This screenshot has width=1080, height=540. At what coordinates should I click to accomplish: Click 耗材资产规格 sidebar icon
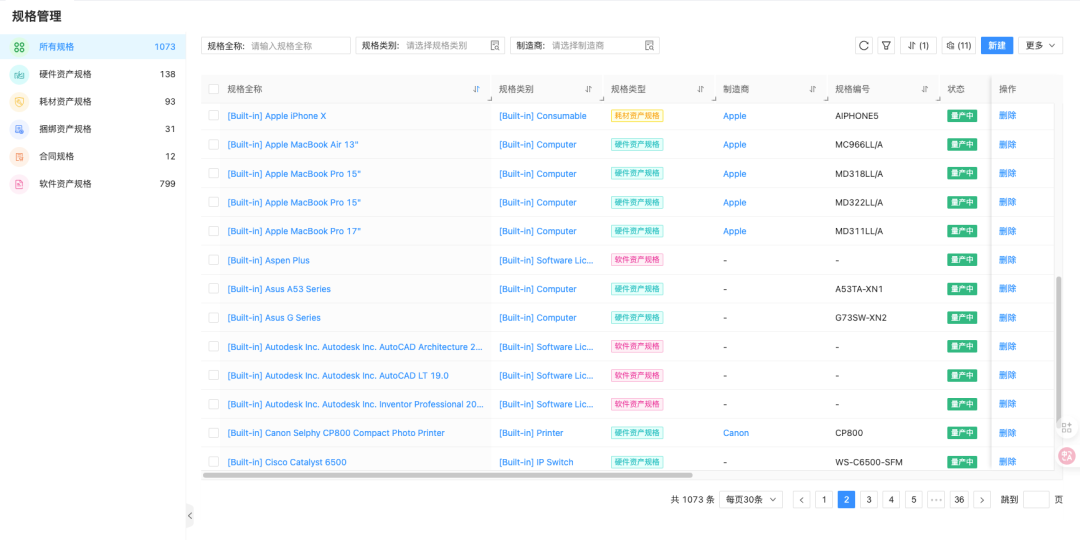[19, 102]
